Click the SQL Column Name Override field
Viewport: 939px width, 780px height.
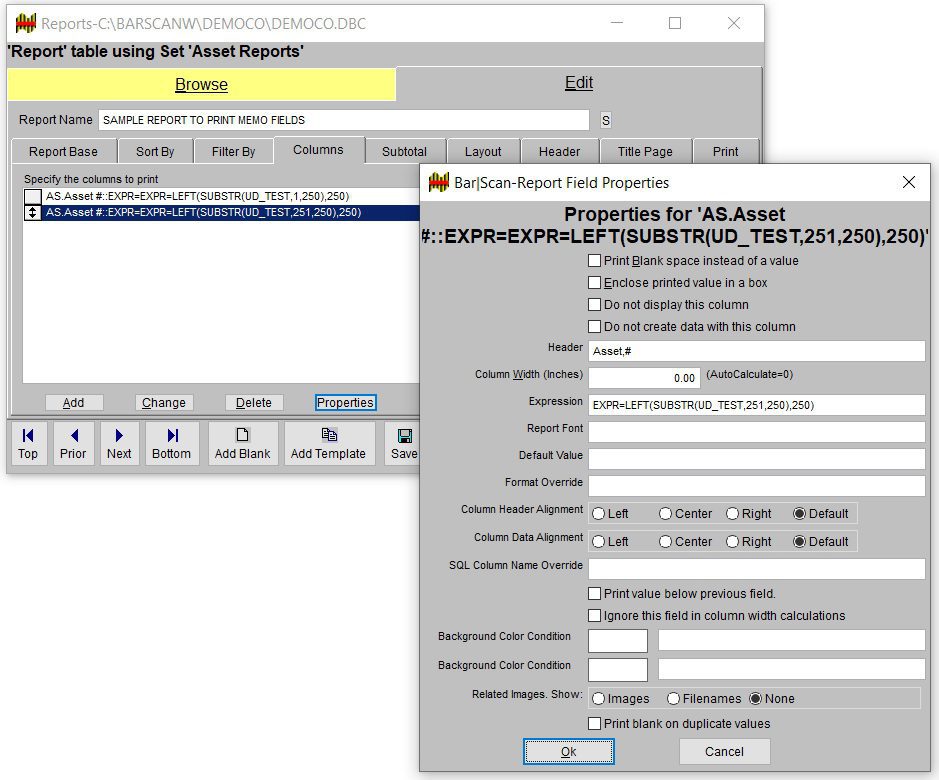[x=757, y=569]
